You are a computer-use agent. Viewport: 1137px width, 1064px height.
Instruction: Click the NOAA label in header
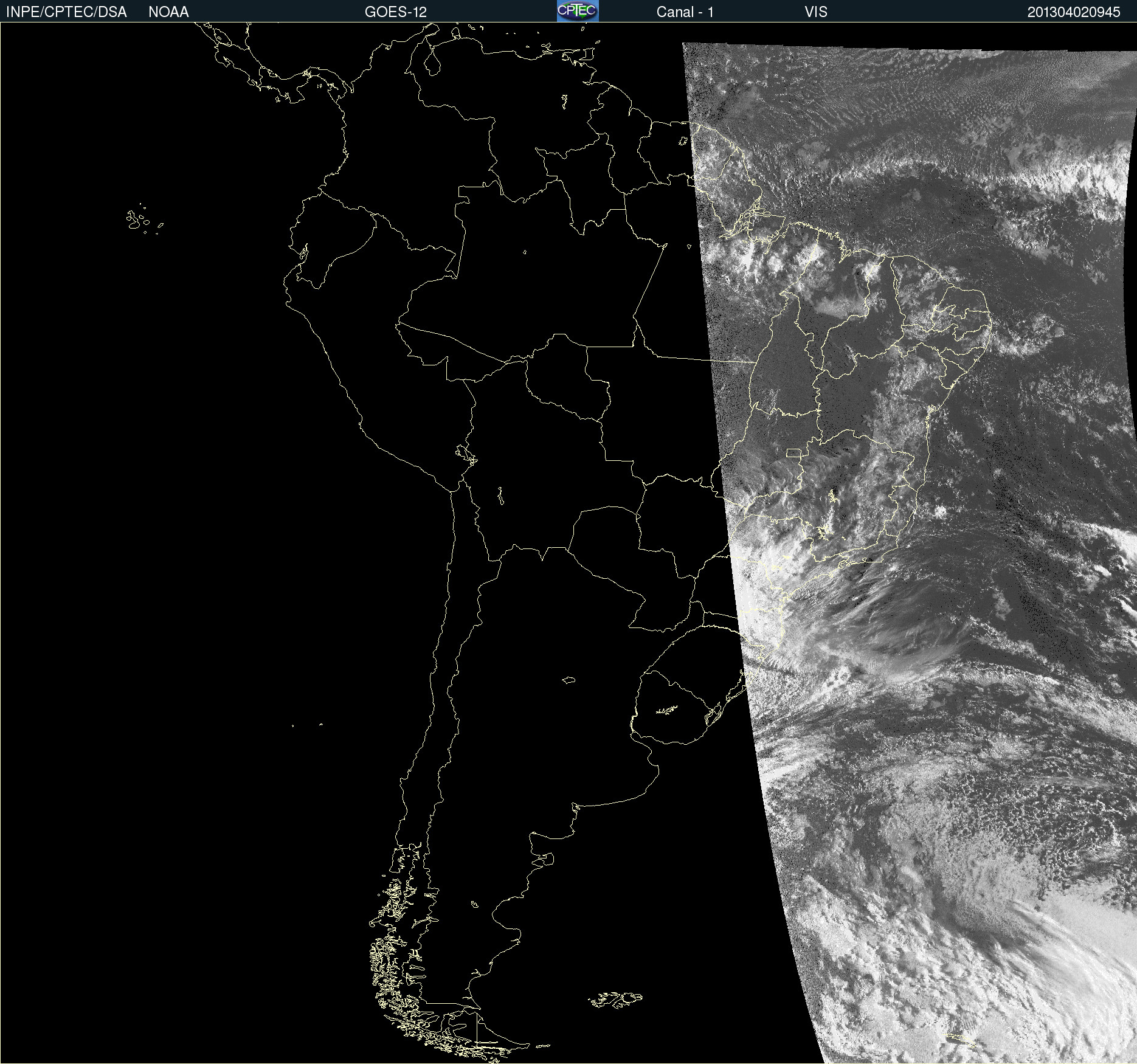click(168, 12)
